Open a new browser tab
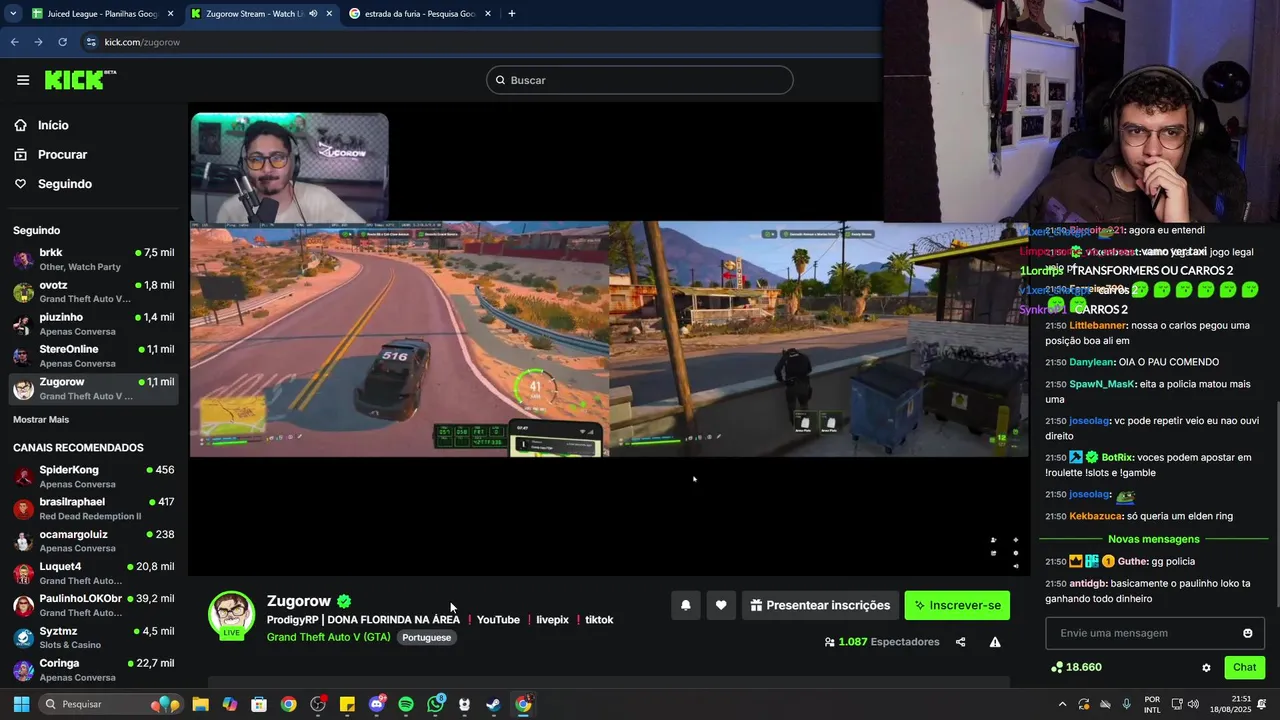The width and height of the screenshot is (1280, 720). (x=512, y=14)
